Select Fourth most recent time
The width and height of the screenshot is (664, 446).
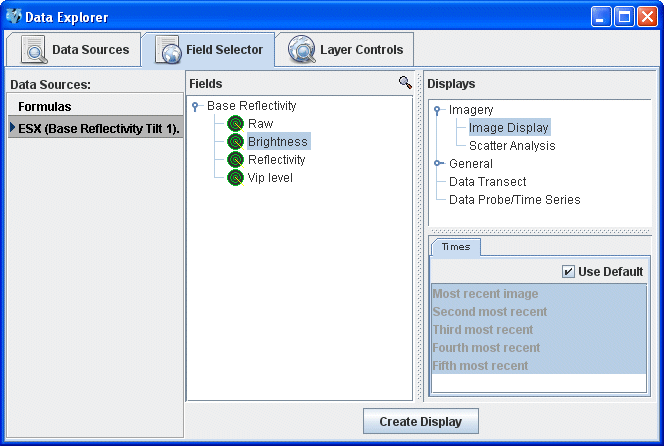tap(539, 347)
